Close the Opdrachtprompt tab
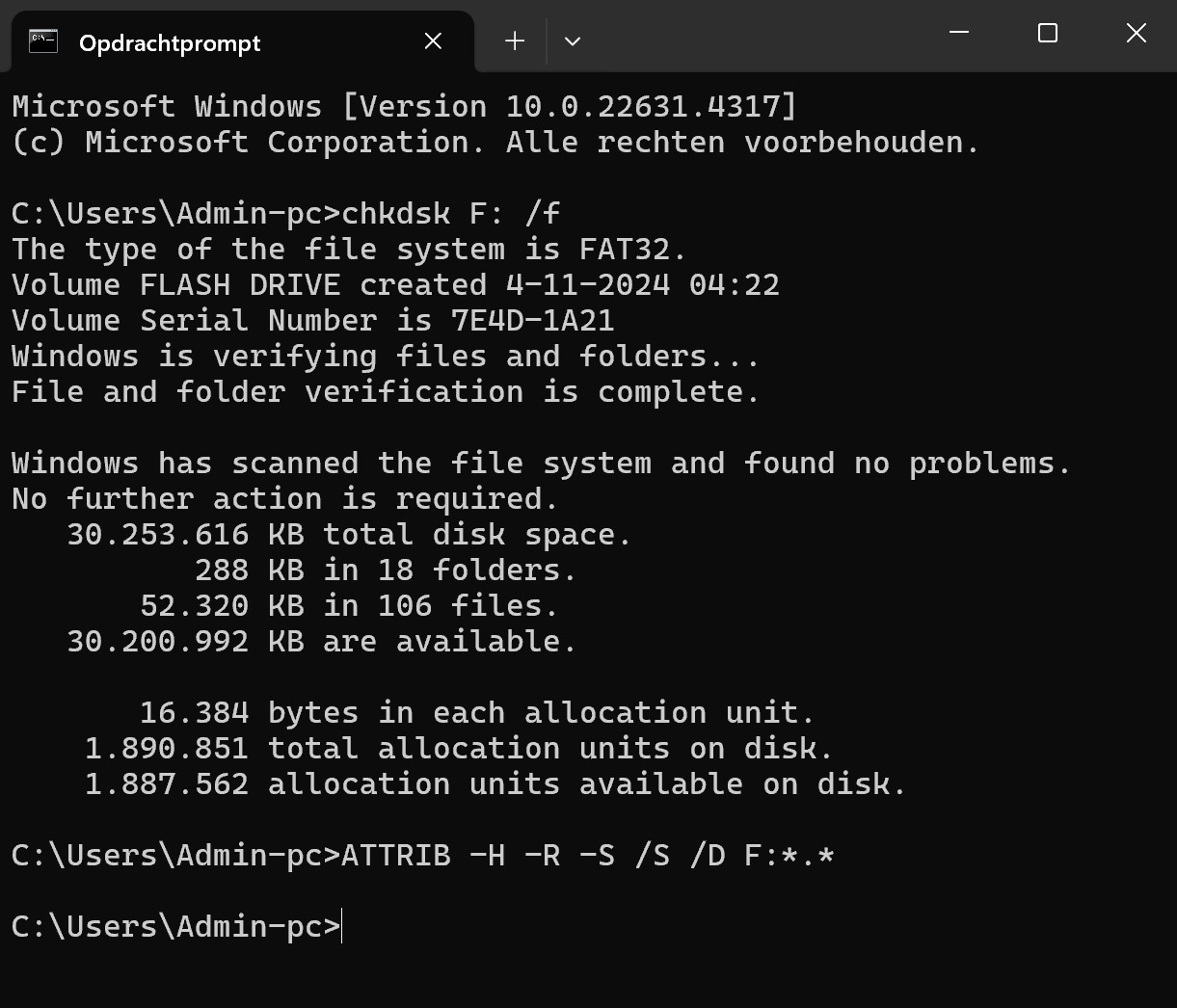Viewport: 1177px width, 1008px height. [433, 41]
